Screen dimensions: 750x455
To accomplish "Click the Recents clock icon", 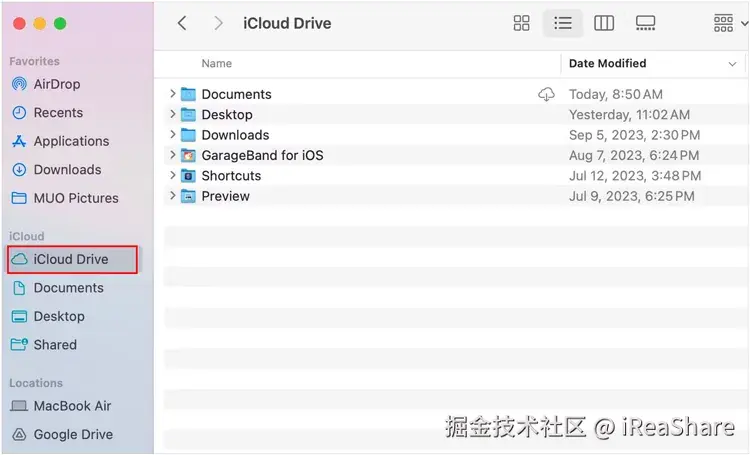I will click(x=19, y=113).
